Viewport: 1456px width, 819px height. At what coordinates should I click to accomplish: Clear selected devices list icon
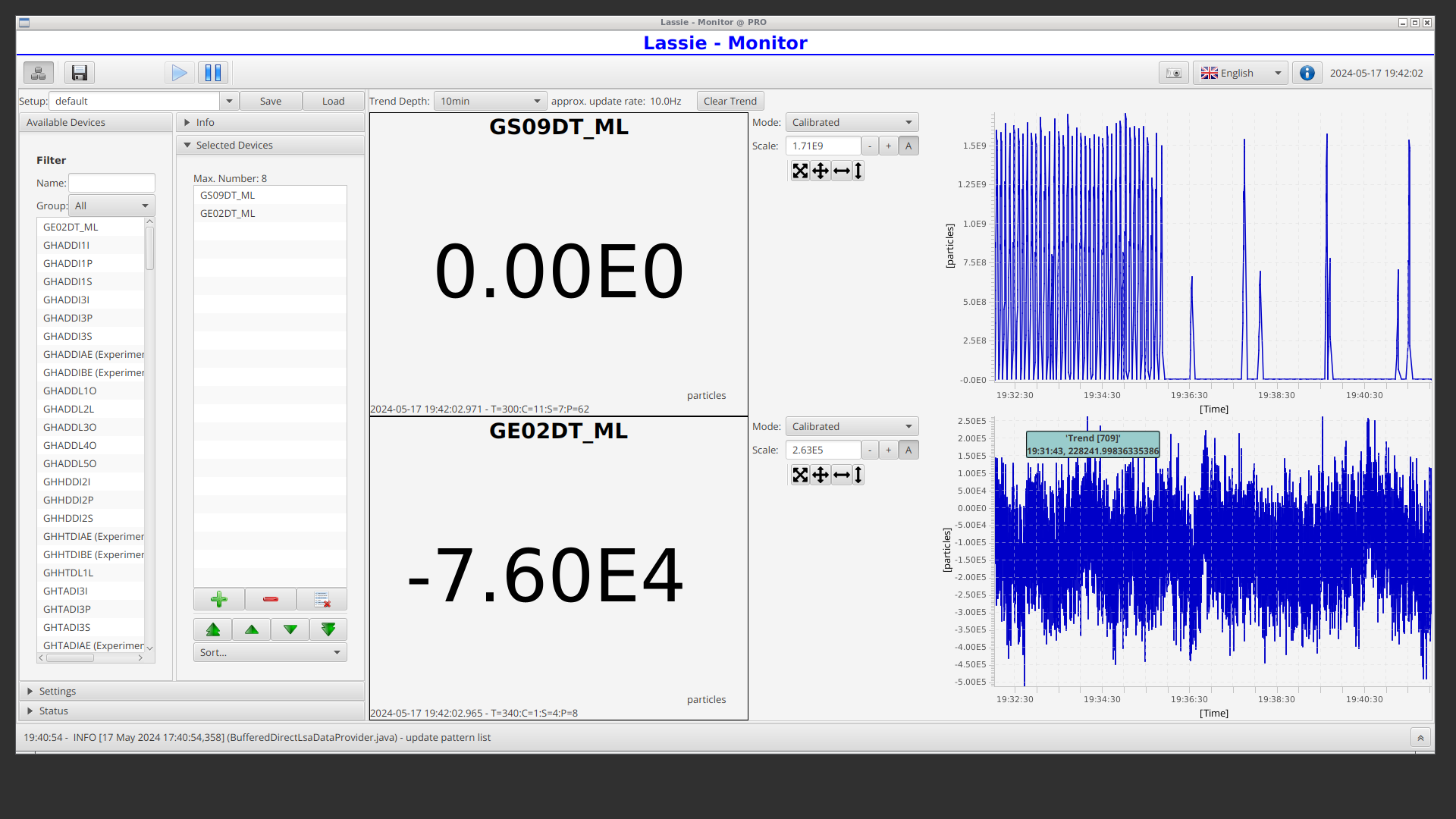tap(322, 599)
